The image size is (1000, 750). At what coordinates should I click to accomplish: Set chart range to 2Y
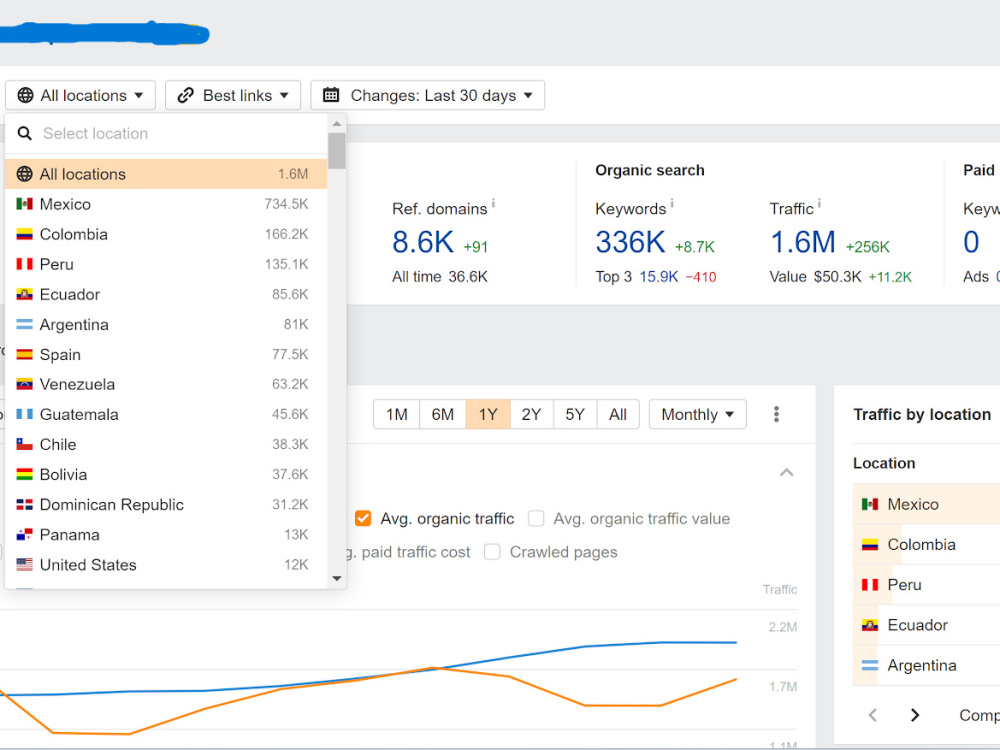[531, 415]
